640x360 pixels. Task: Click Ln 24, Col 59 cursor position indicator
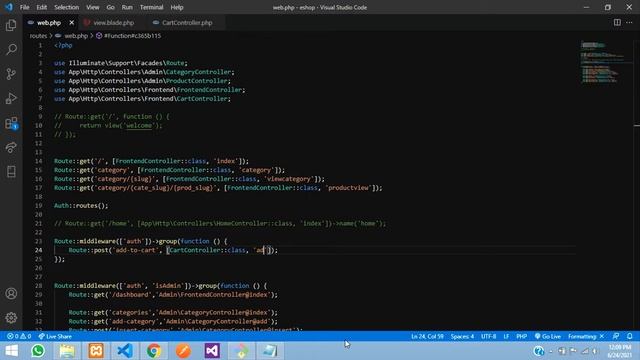(427, 336)
